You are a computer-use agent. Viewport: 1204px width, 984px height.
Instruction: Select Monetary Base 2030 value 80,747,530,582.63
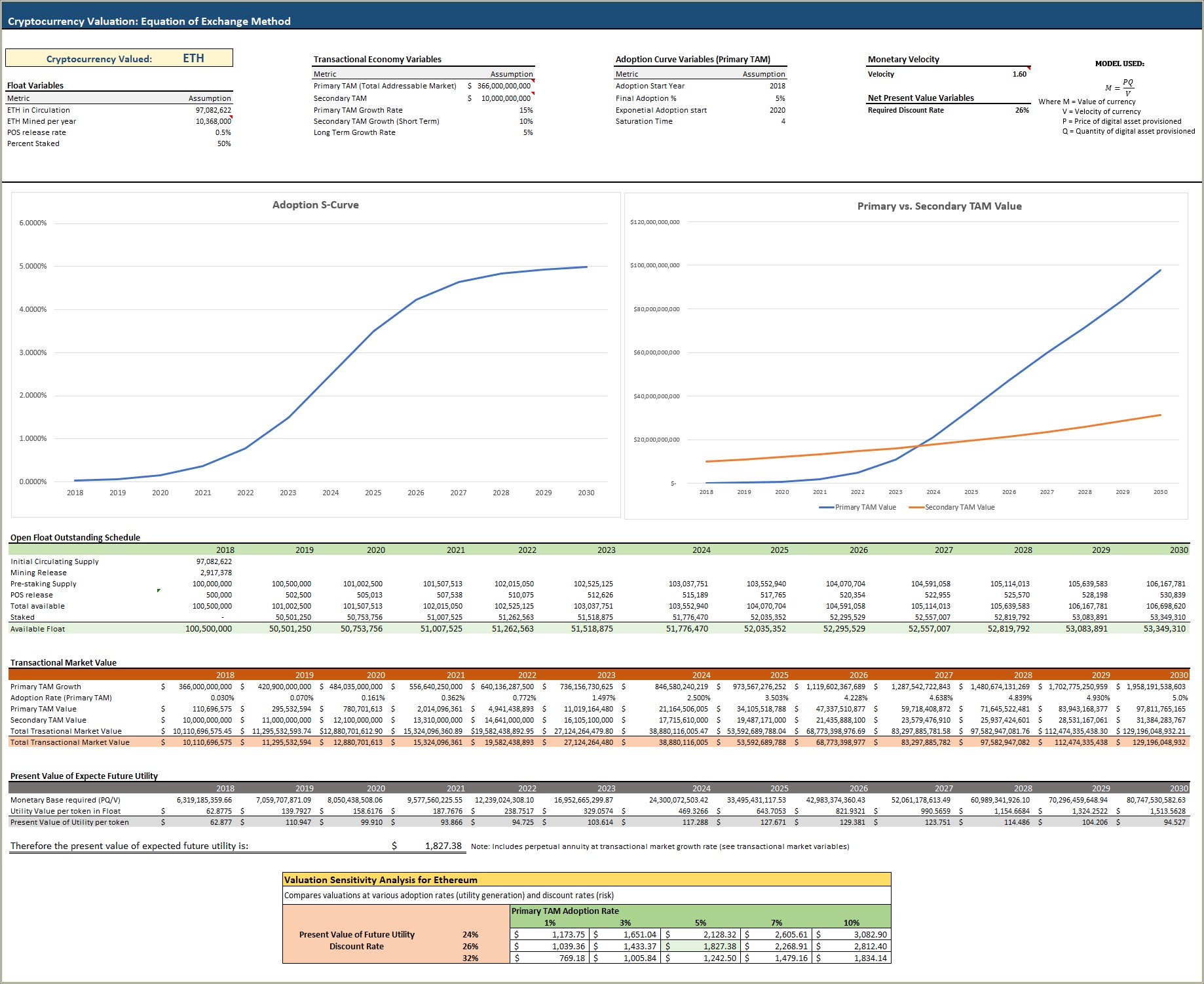[x=1156, y=800]
